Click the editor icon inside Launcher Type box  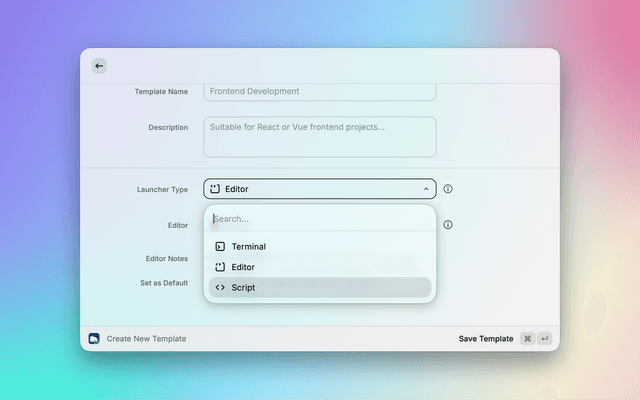click(214, 189)
